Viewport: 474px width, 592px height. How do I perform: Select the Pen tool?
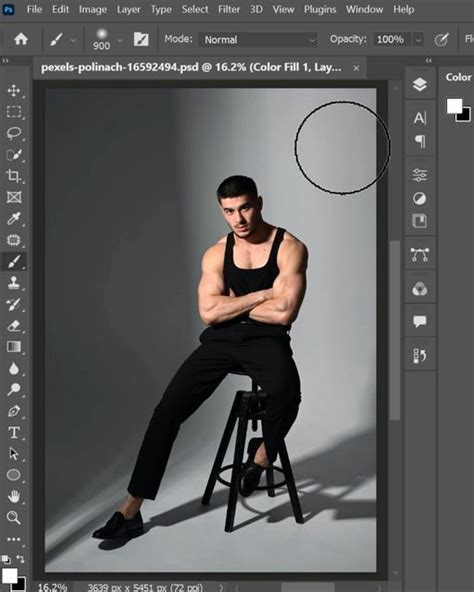click(x=14, y=411)
